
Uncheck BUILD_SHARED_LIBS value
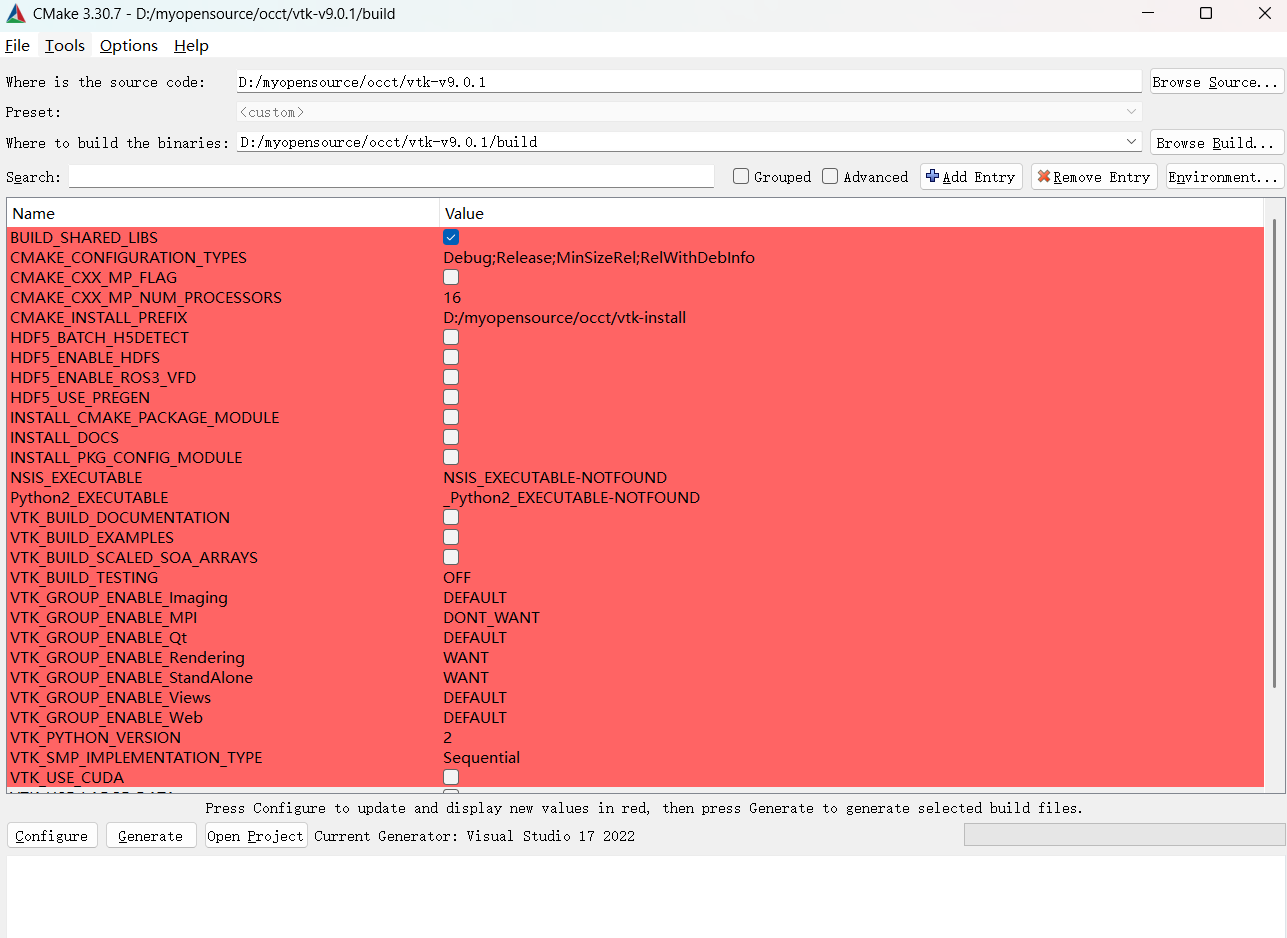pyautogui.click(x=451, y=237)
